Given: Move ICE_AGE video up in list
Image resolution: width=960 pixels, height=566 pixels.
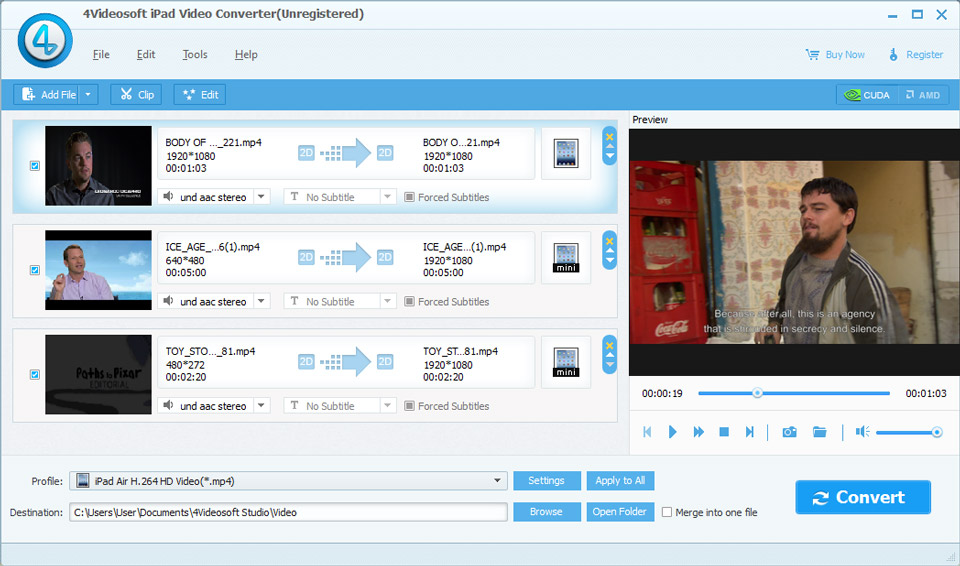Looking at the screenshot, I should pyautogui.click(x=610, y=251).
